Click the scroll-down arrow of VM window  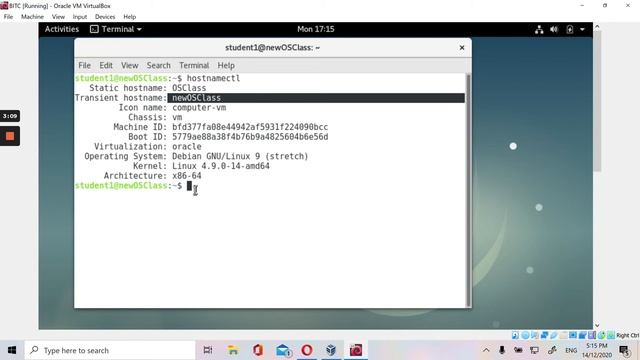click(597, 325)
